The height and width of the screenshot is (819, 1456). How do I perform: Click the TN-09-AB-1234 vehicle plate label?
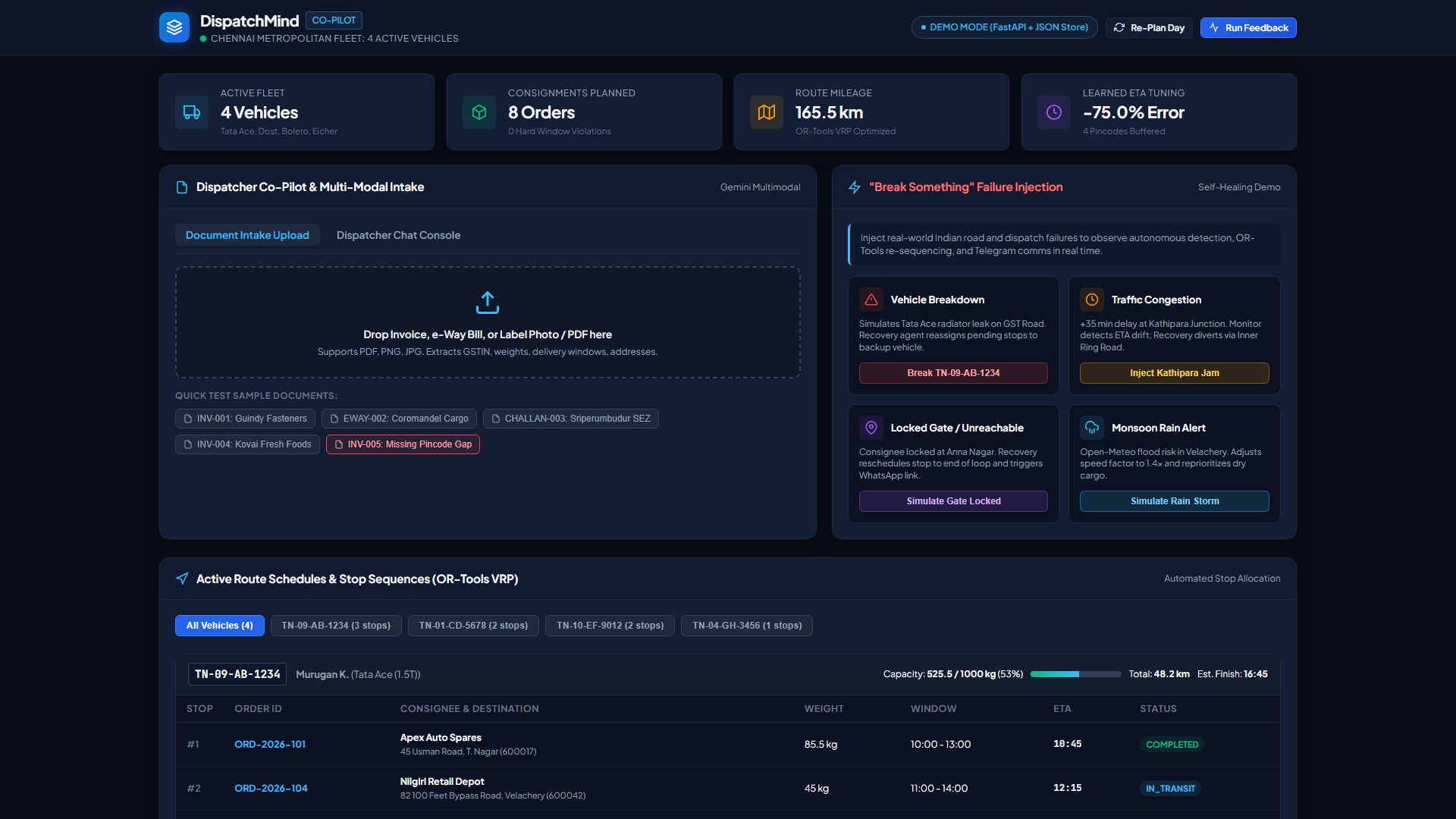tap(237, 674)
